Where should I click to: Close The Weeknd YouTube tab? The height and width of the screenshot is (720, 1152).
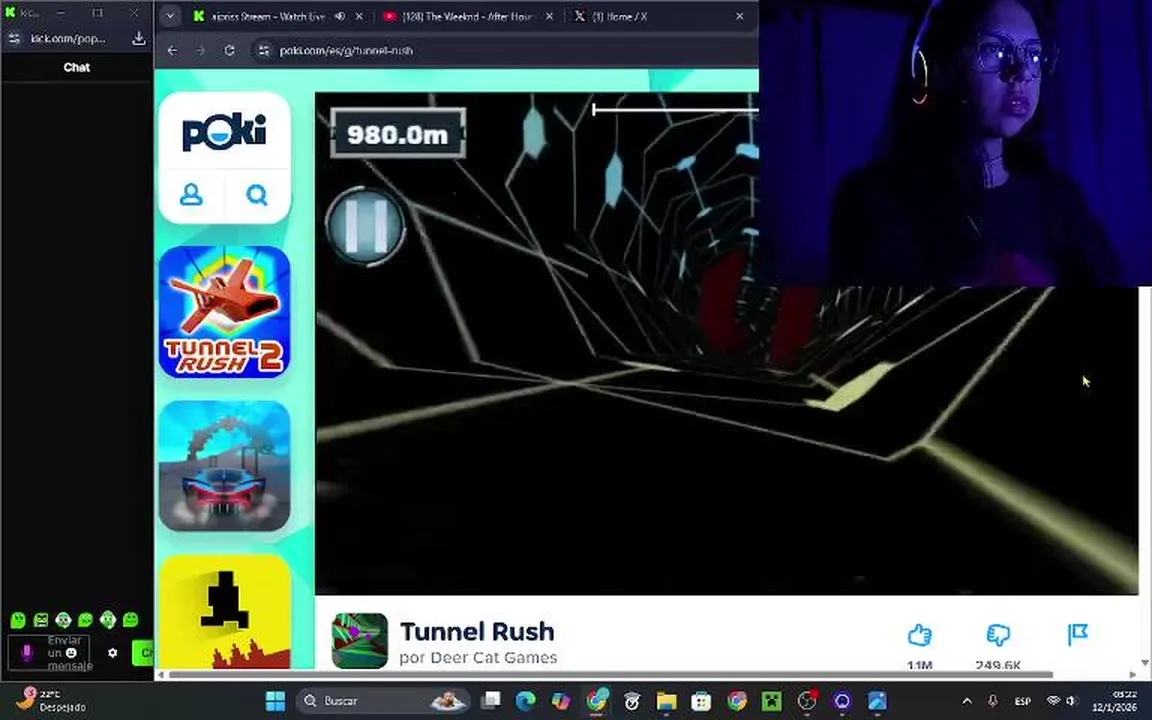point(549,16)
